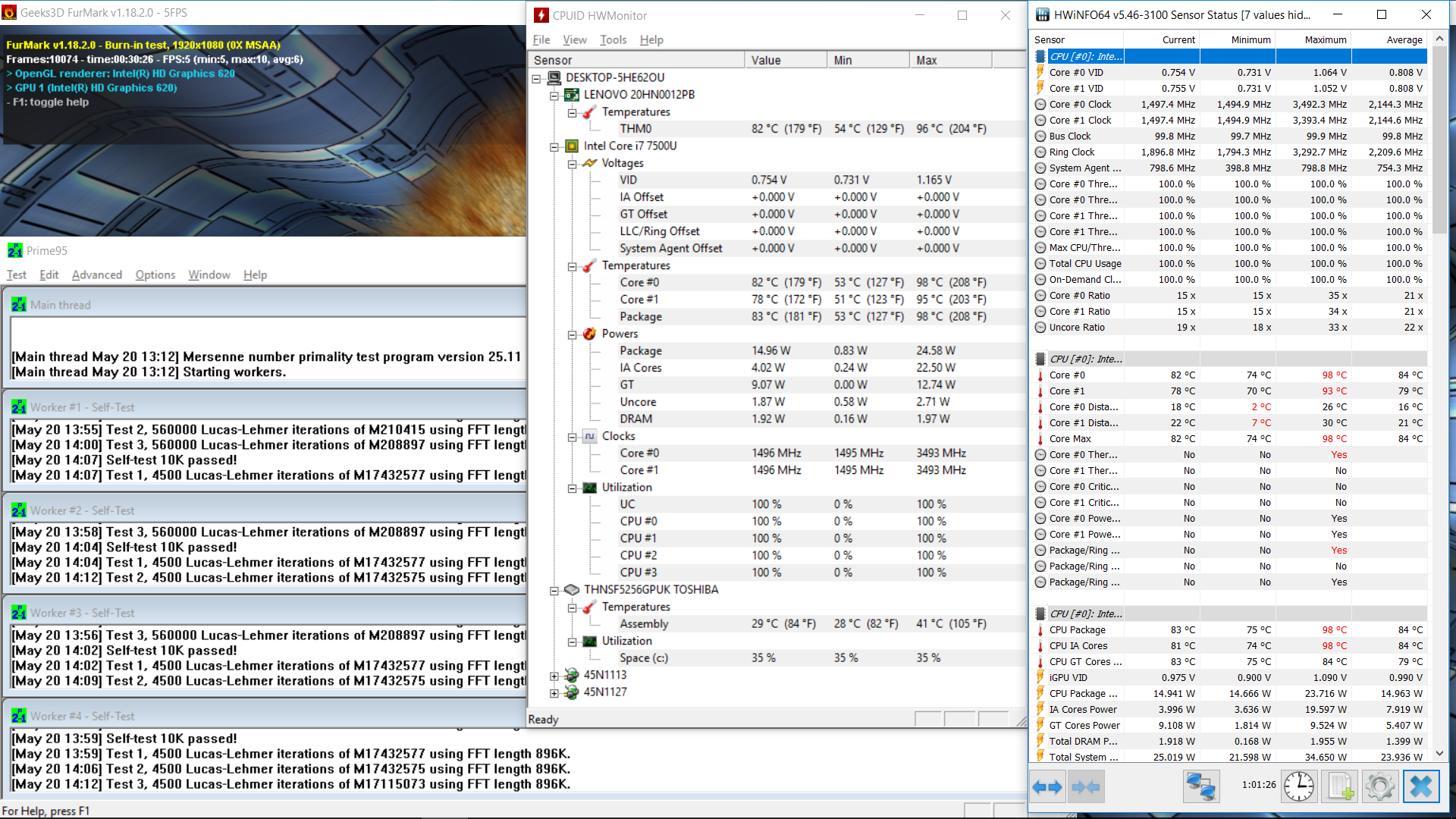1456x819 pixels.
Task: Click the computer icon beside DESKTOP-5HE62OU
Action: pos(554,77)
